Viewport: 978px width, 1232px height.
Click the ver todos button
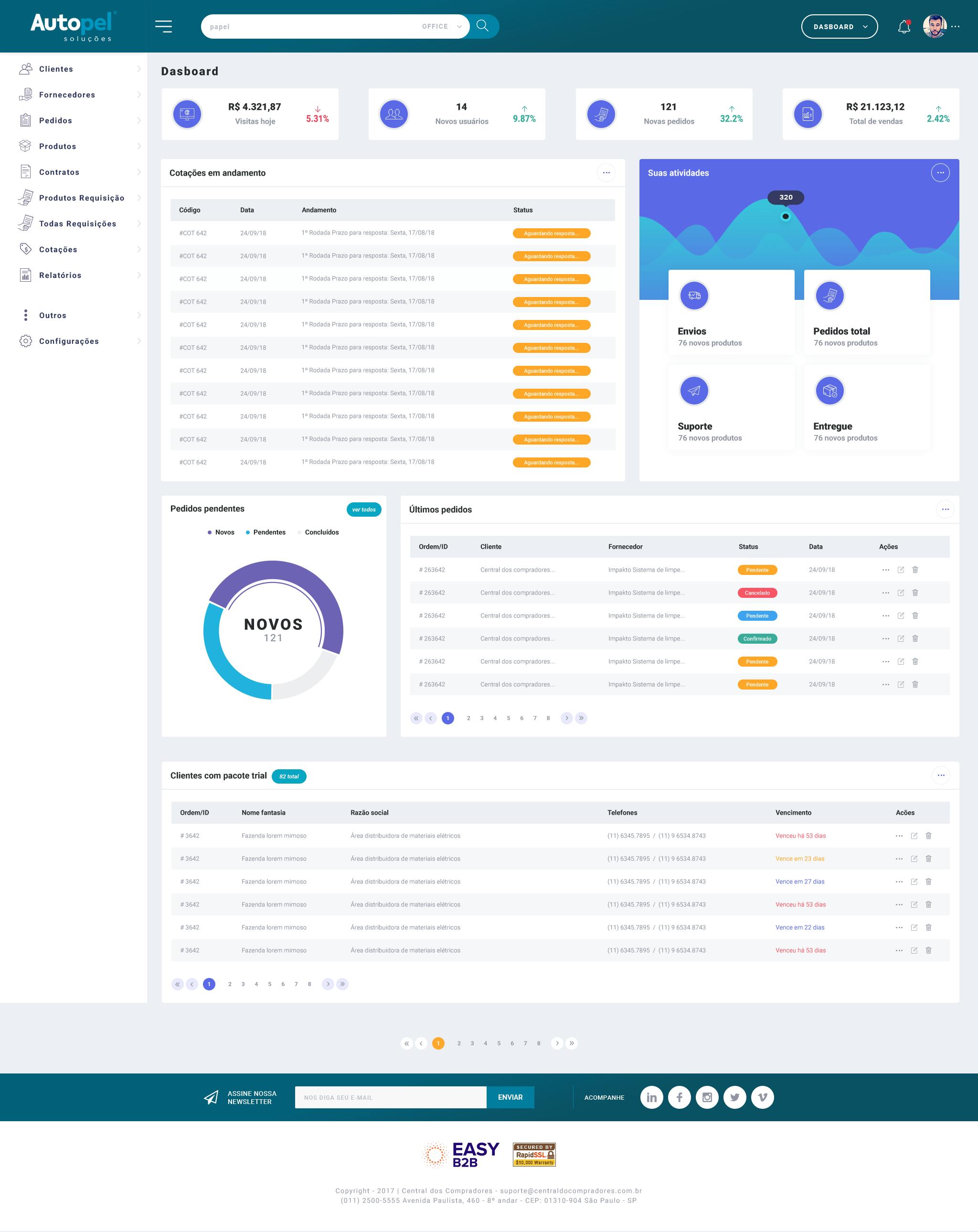tap(364, 509)
